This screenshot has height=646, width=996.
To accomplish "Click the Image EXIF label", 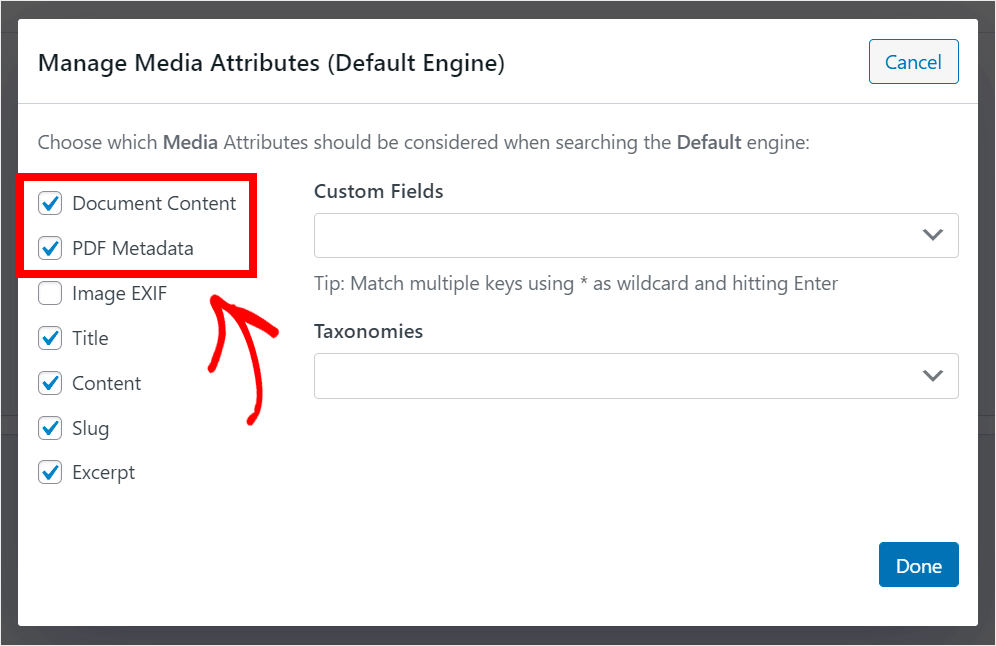I will pos(119,293).
